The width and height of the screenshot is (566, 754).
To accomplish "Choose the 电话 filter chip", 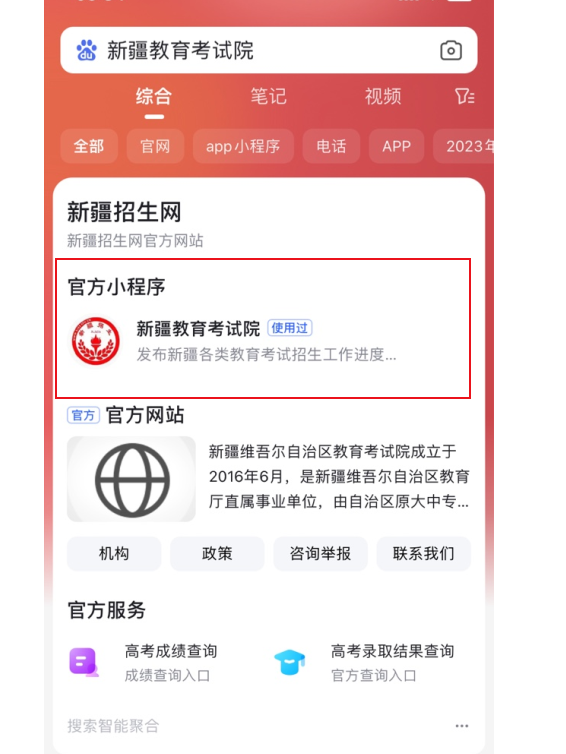I will coord(331,146).
